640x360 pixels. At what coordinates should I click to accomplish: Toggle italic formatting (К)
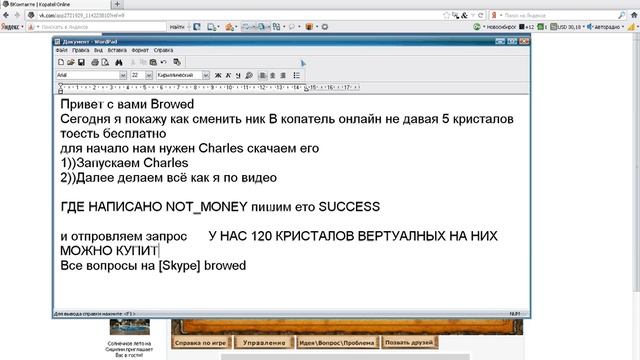[228, 75]
